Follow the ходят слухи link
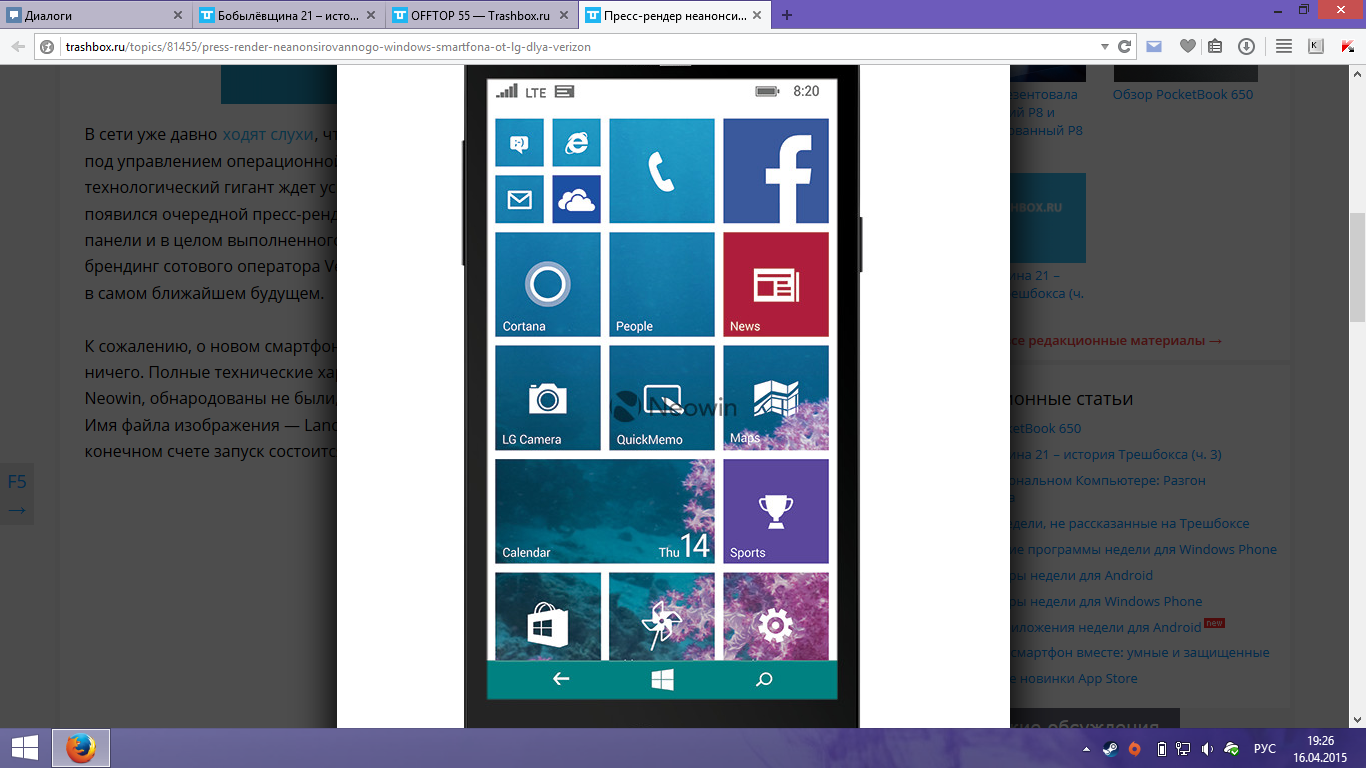Screen dimensions: 1366x768 tap(267, 135)
